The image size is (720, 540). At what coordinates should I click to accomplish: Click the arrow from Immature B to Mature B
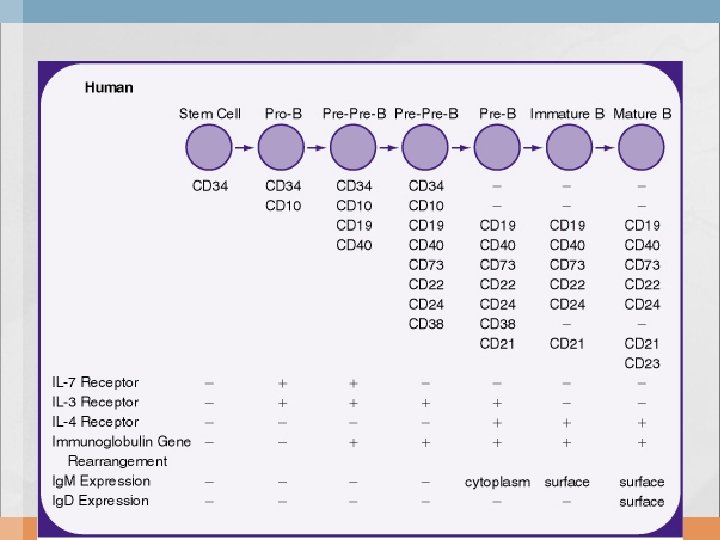605,147
